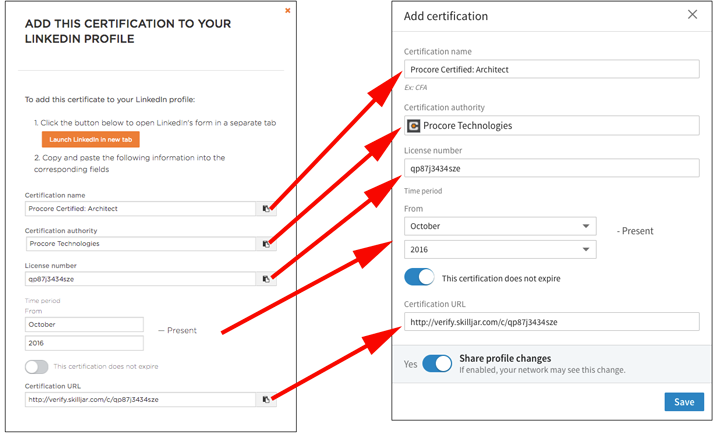Screen dimensions: 715x433
Task: Click LinkedIn Certification URL field
Action: click(551, 322)
